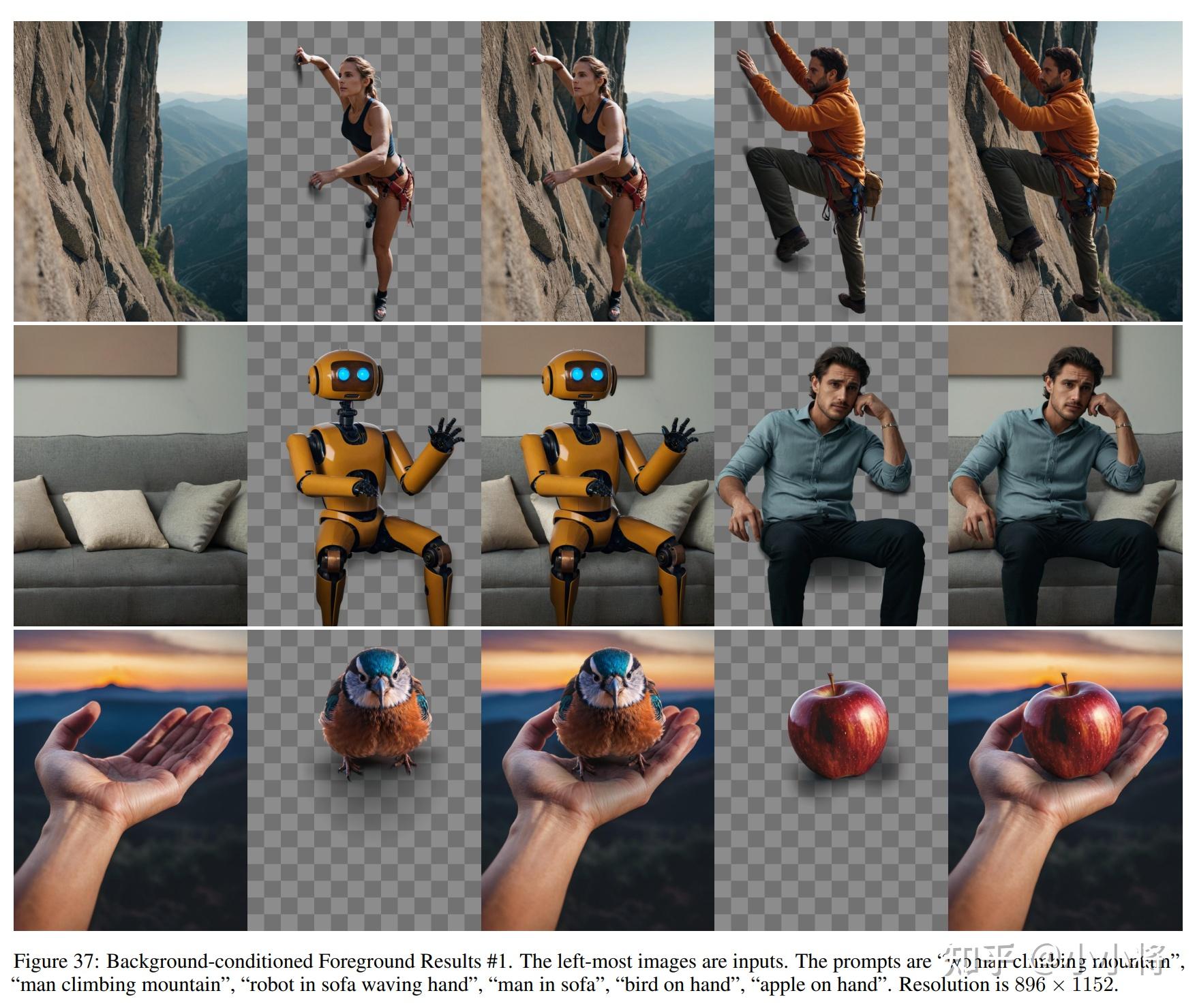Click the "Resolution is 896 × 1152" text
1197x1008 pixels.
[1007, 985]
